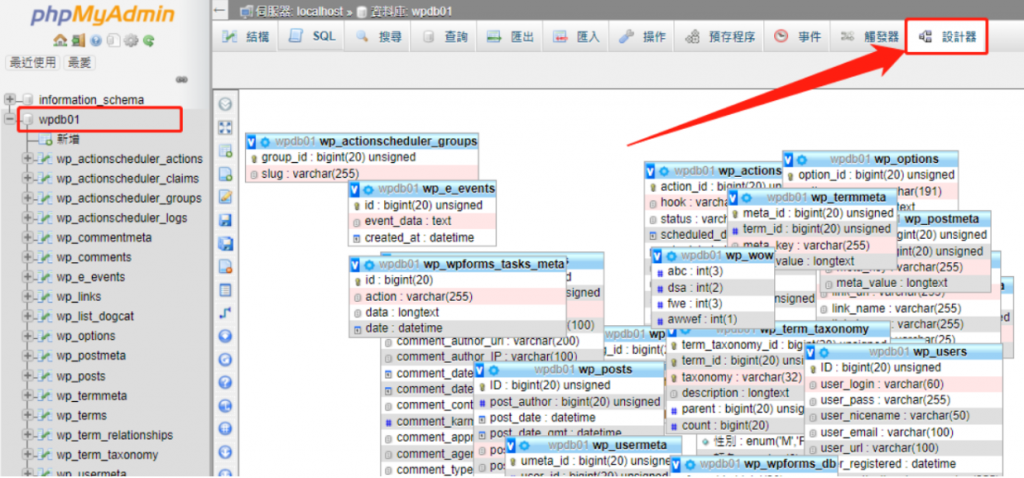View the designer in fullscreen
Image resolution: width=1024 pixels, height=478 pixels.
(225, 127)
